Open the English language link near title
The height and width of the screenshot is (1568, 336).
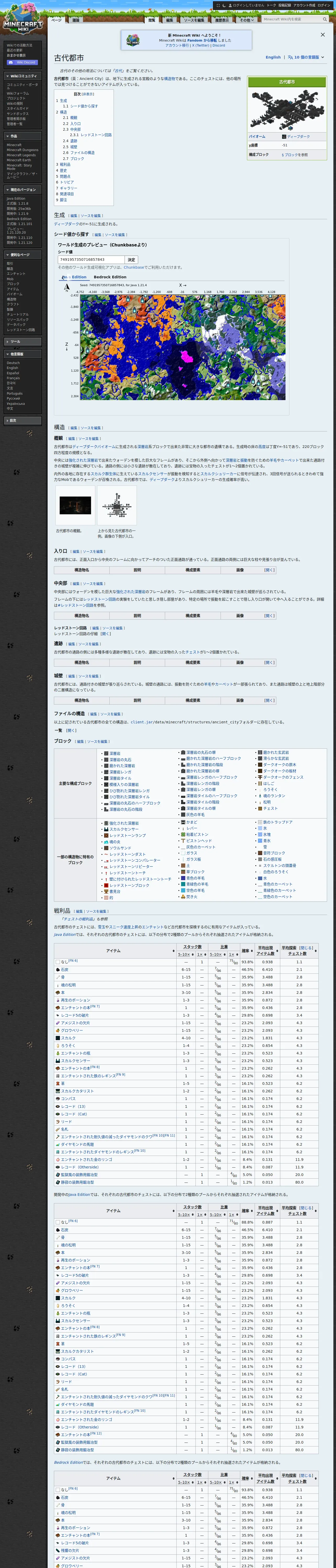click(273, 57)
